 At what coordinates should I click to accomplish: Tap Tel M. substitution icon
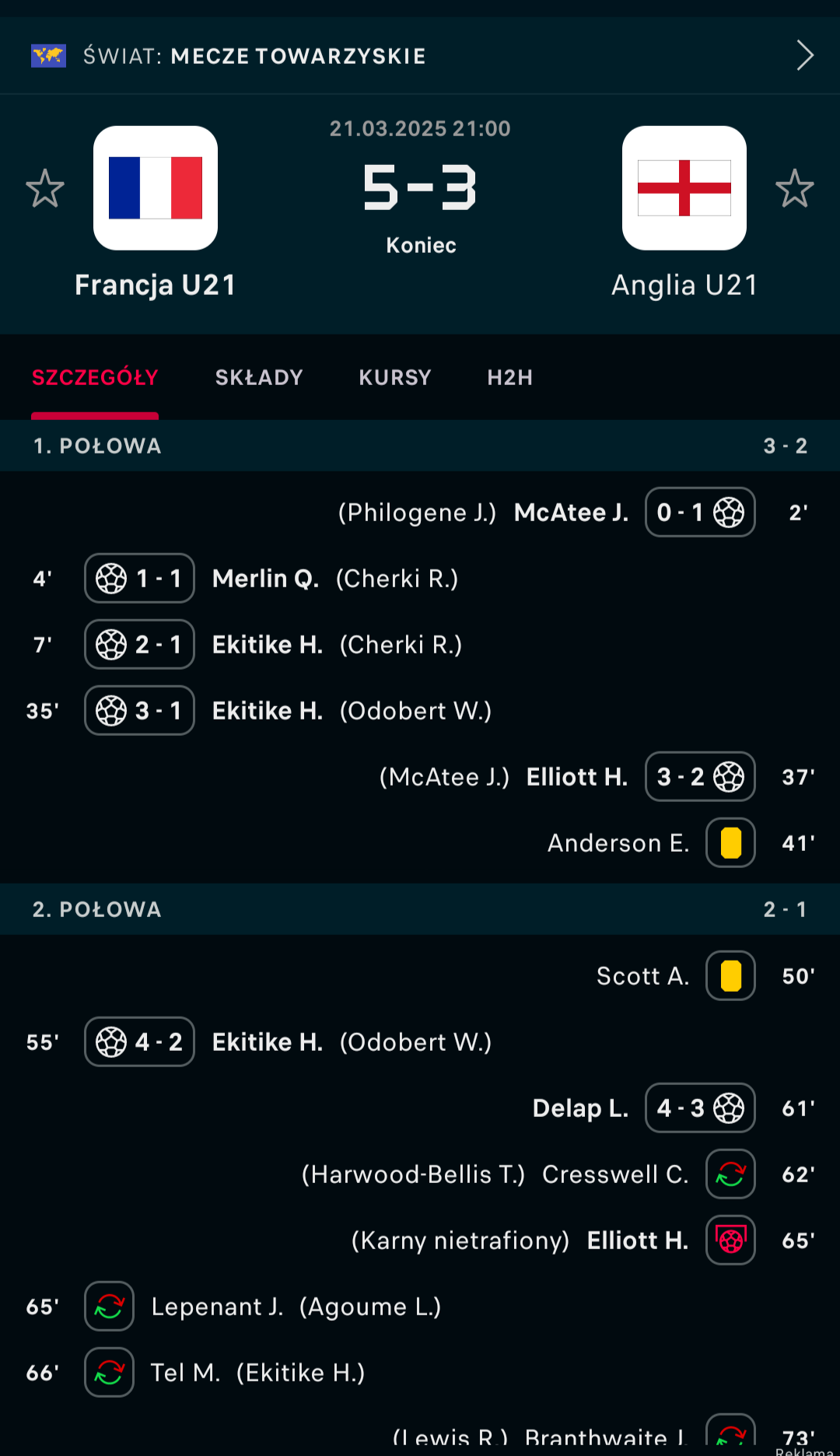[109, 1372]
